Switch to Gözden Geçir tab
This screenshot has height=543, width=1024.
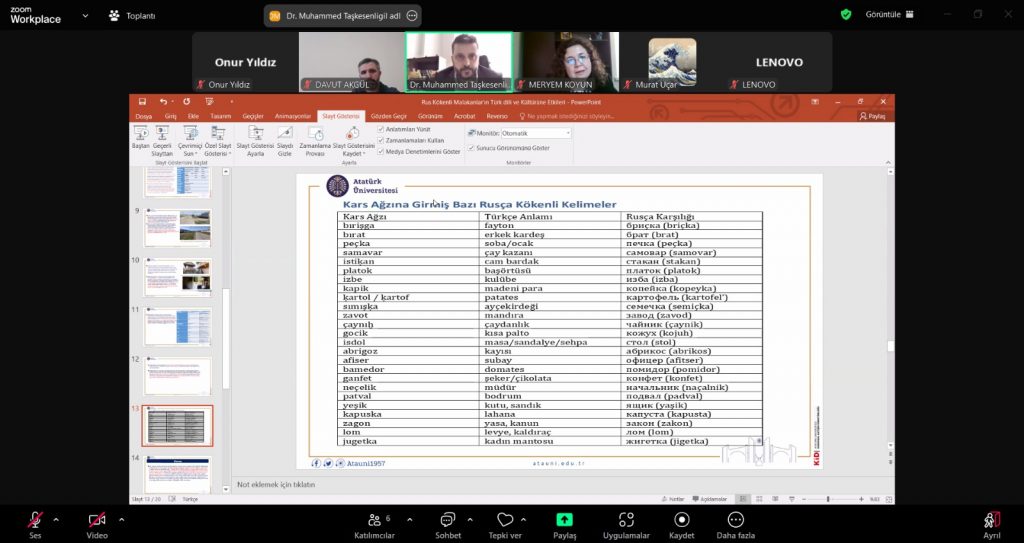pos(389,116)
